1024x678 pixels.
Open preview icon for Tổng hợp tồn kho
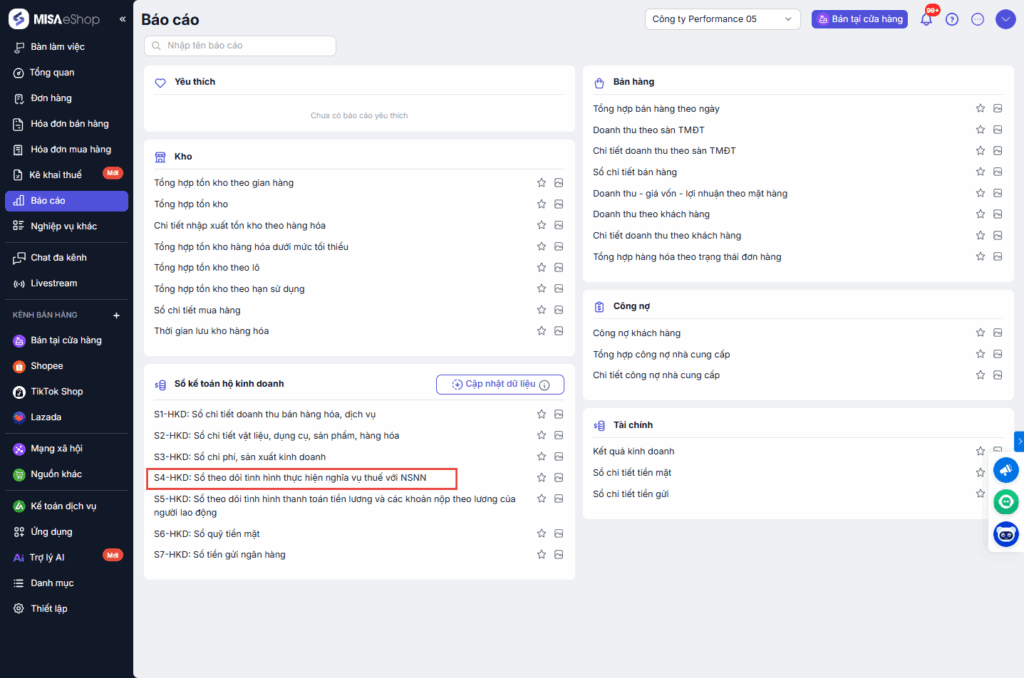pos(559,204)
